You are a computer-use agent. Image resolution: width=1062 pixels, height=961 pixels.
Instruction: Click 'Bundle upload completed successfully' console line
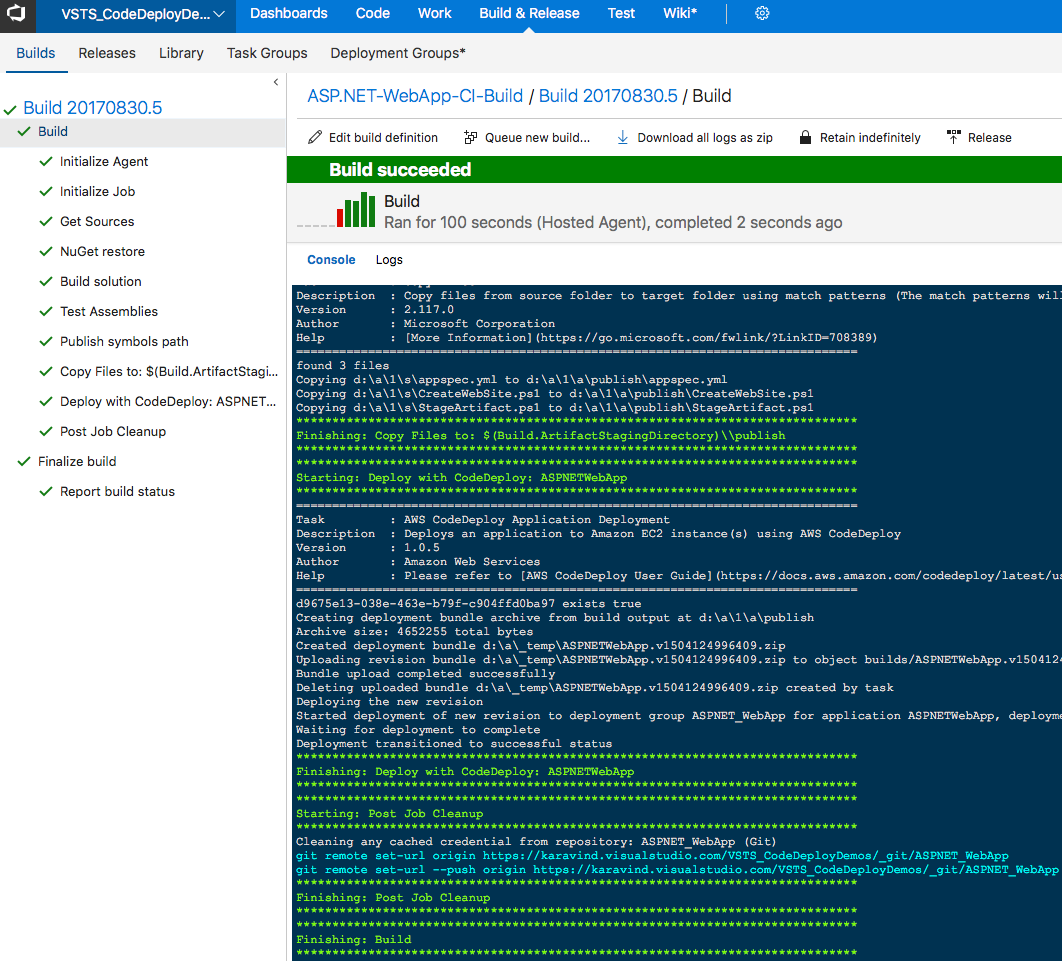pyautogui.click(x=425, y=674)
